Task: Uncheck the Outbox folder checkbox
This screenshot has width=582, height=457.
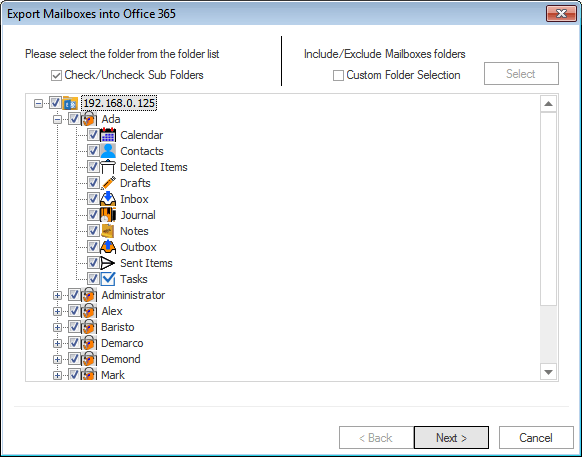Action: coord(93,247)
